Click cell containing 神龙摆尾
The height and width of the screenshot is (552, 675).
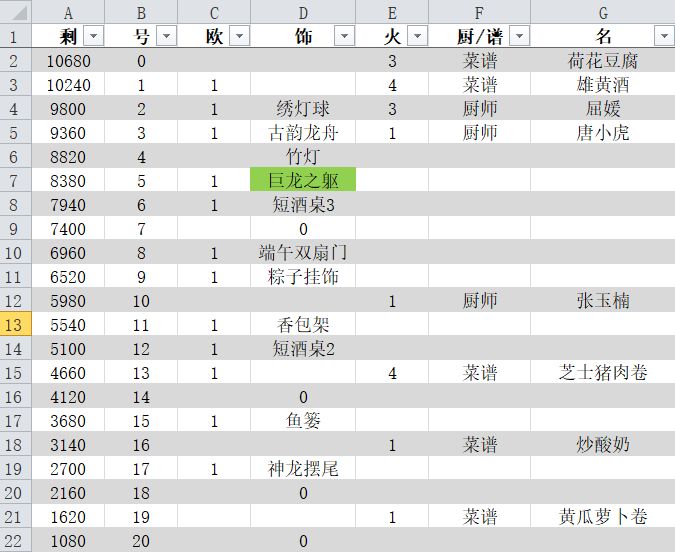[303, 468]
